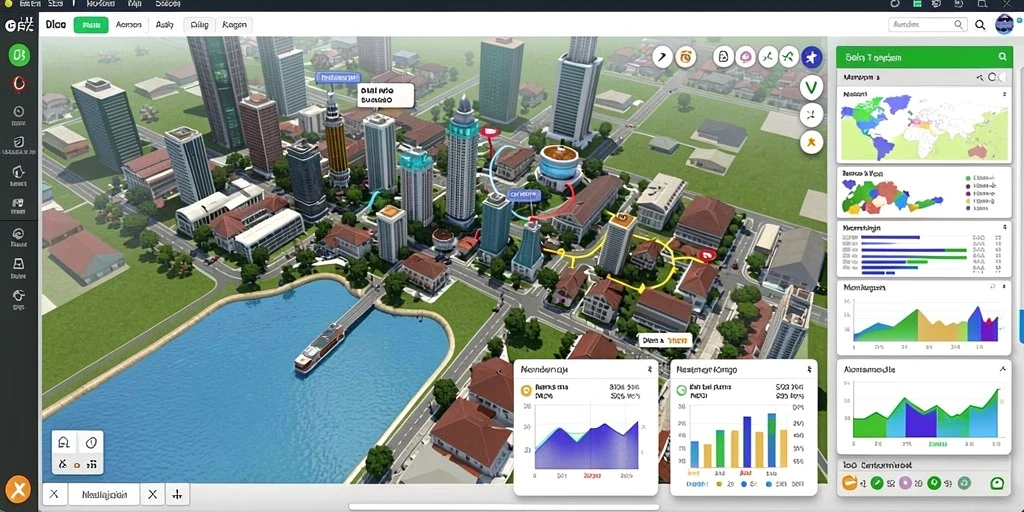Click the Naullajadin button in the bottom bar
This screenshot has width=1024, height=512.
click(105, 494)
